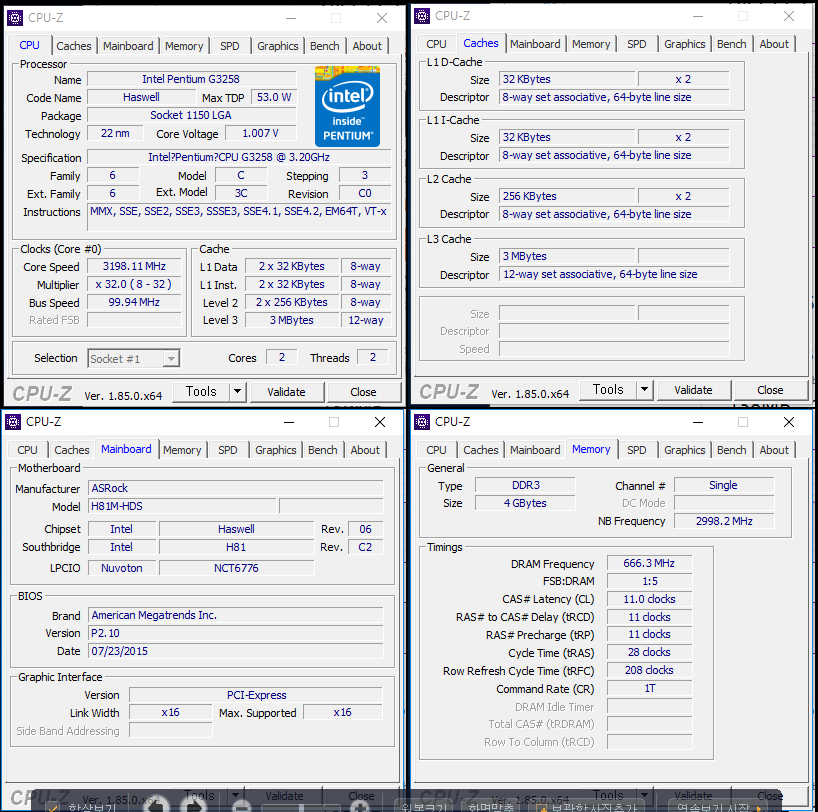Switch to Bench tab in CPU window
818x812 pixels.
click(x=324, y=46)
